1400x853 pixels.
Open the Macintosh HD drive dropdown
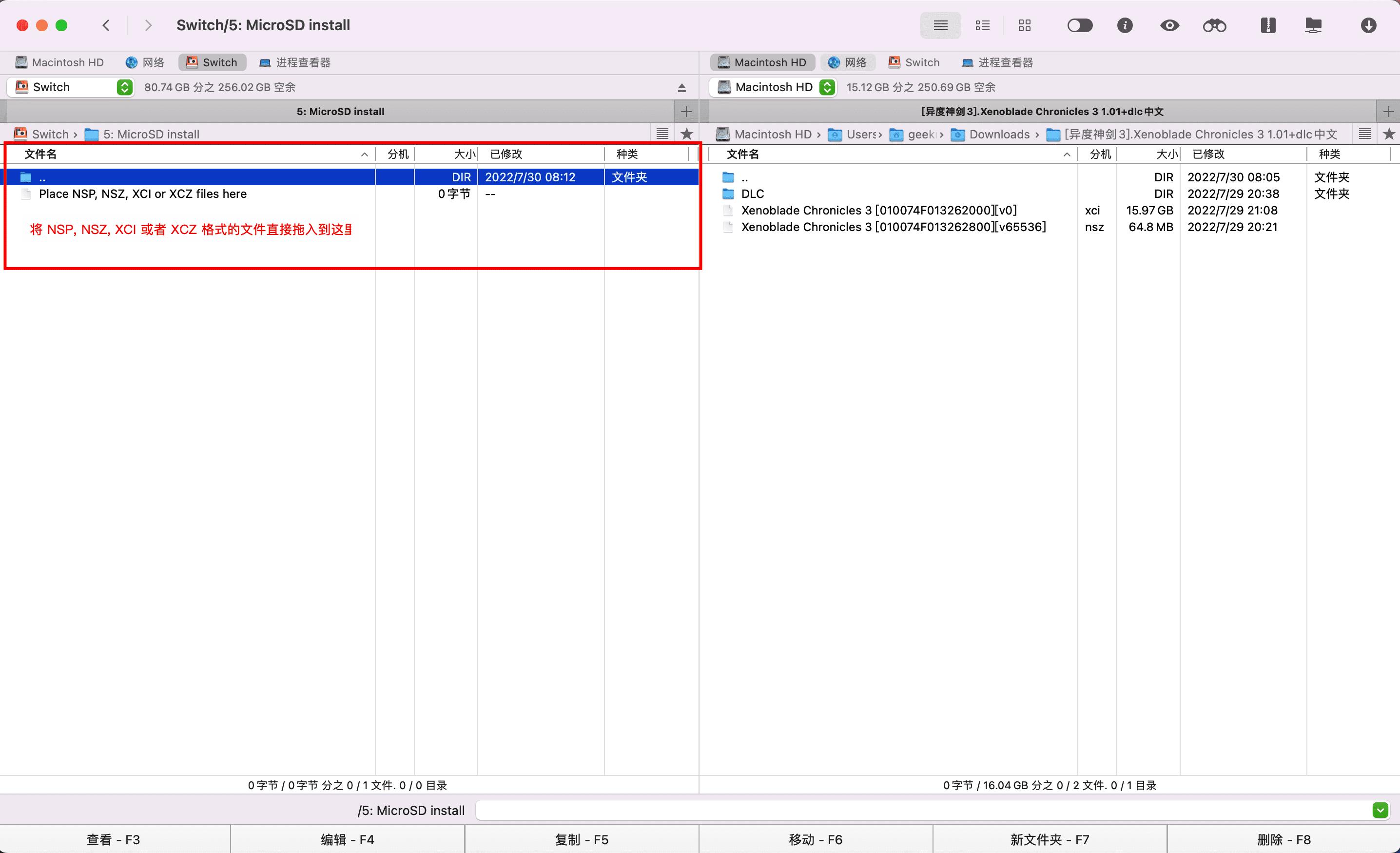click(x=827, y=88)
